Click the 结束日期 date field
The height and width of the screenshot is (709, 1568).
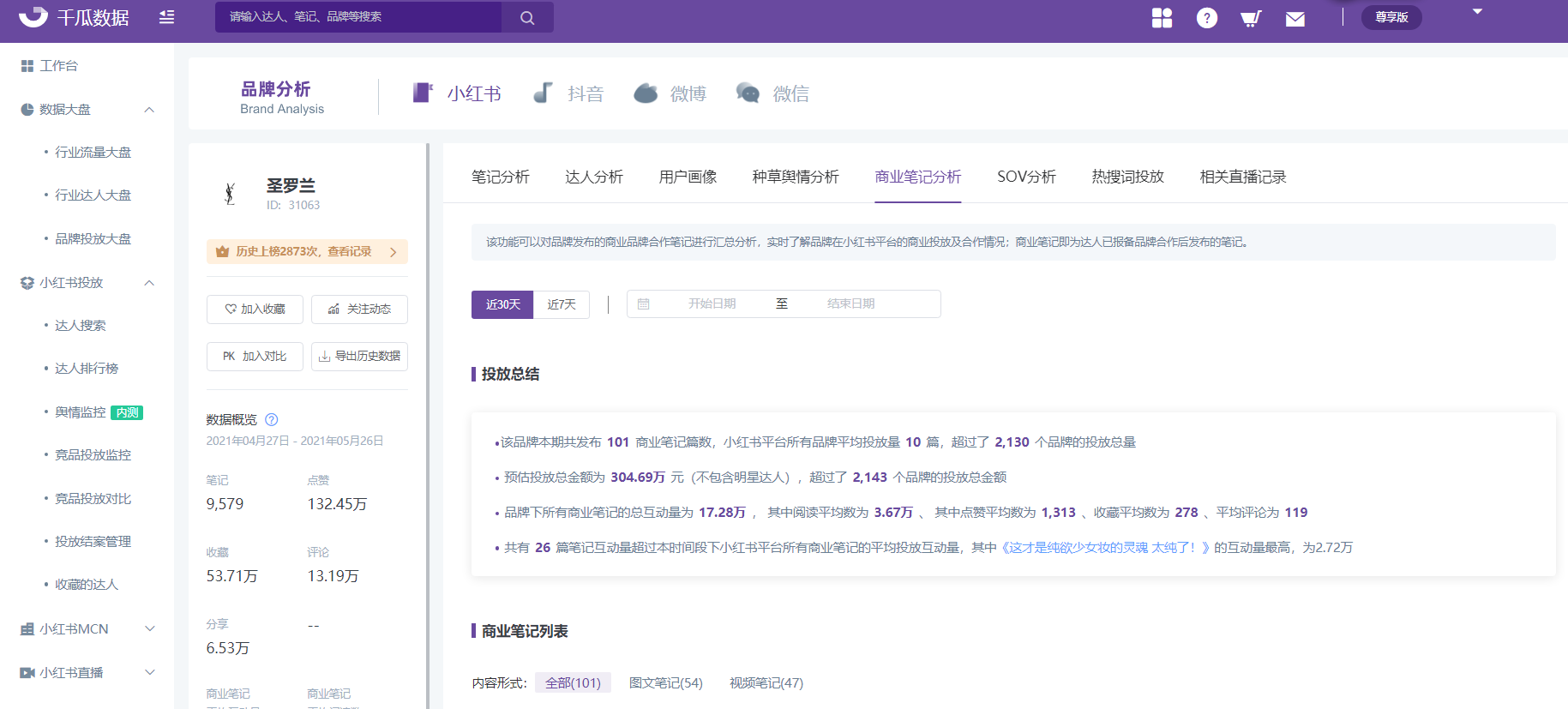coord(850,303)
